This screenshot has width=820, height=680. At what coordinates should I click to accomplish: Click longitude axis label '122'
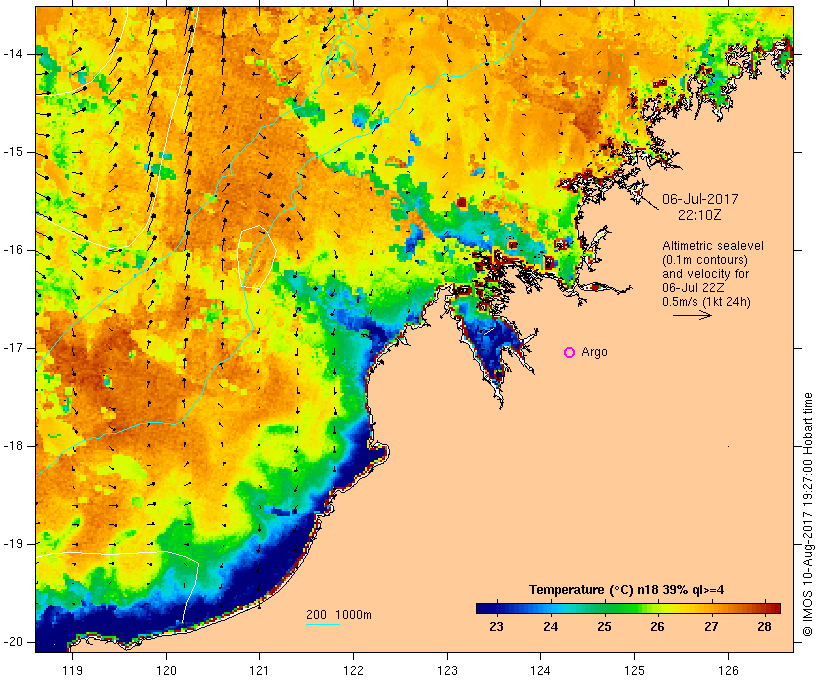point(354,670)
